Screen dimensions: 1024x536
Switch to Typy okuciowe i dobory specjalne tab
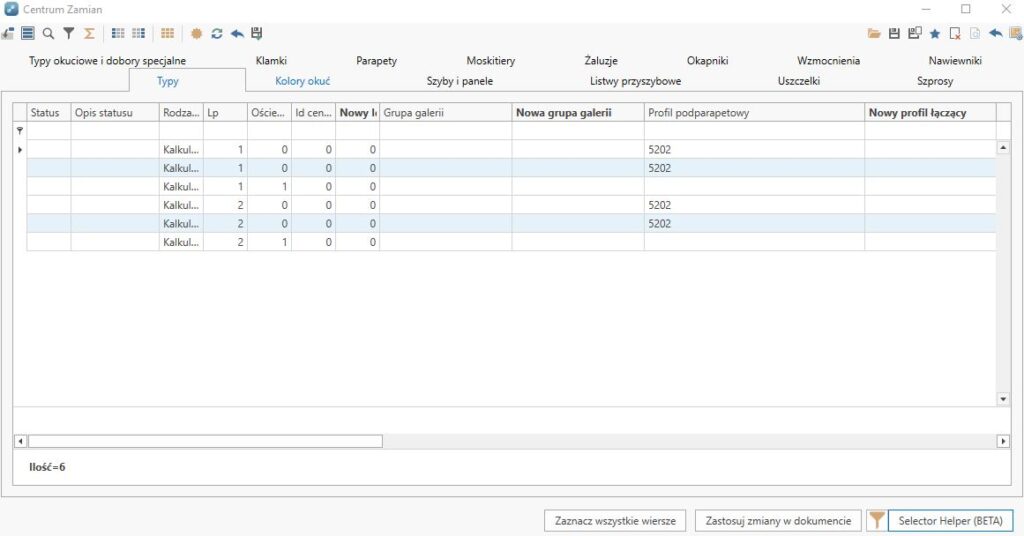pyautogui.click(x=108, y=61)
